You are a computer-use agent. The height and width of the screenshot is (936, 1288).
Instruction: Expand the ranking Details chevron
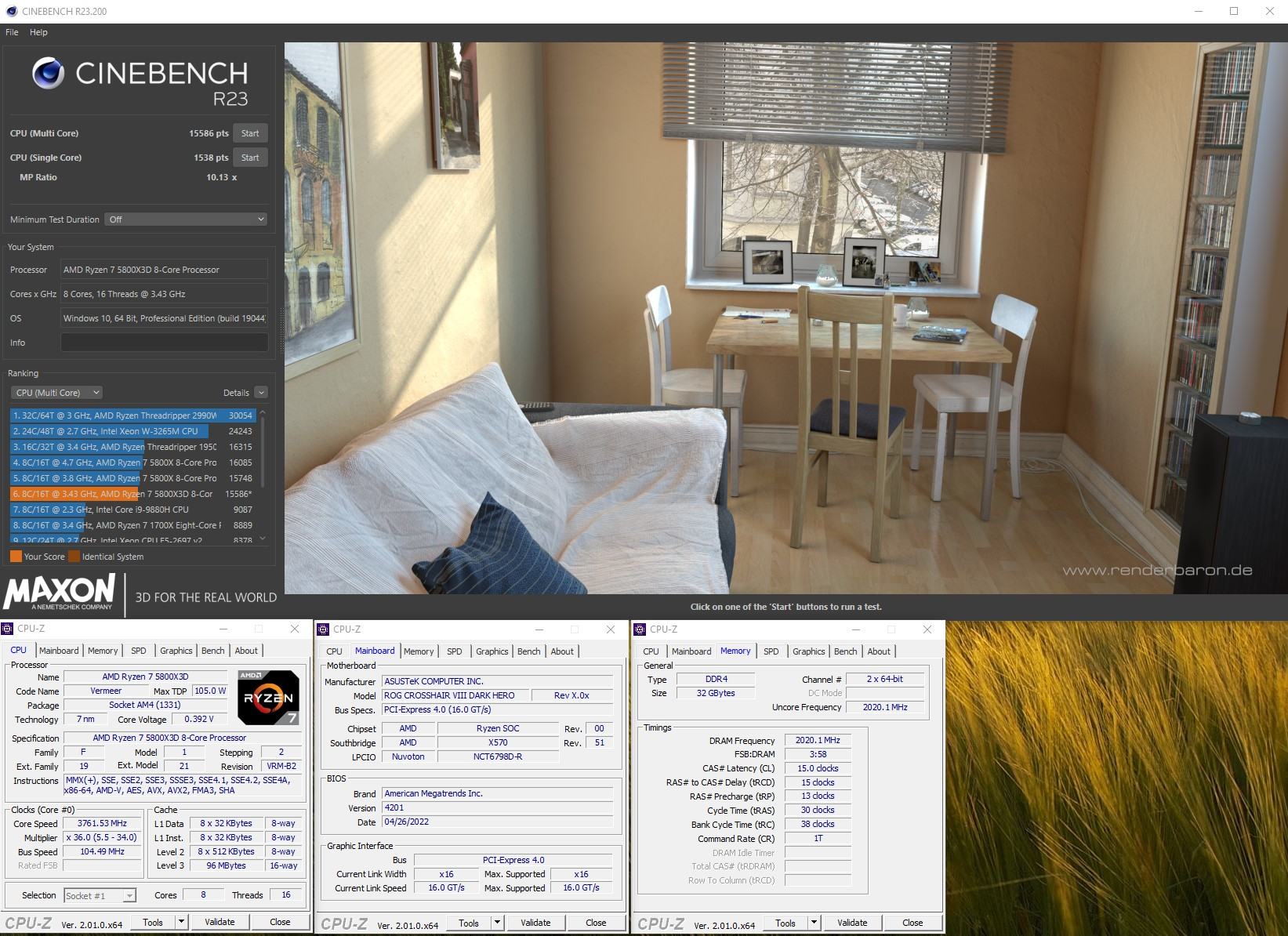point(261,393)
